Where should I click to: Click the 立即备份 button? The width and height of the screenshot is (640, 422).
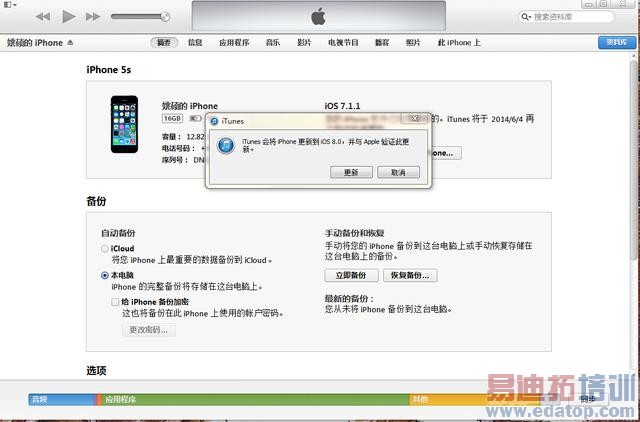click(x=351, y=275)
